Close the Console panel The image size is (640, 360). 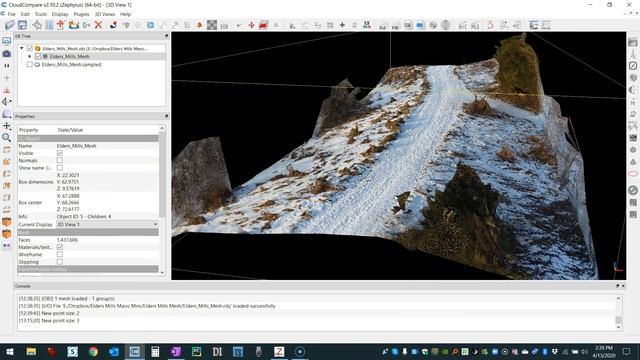623,286
